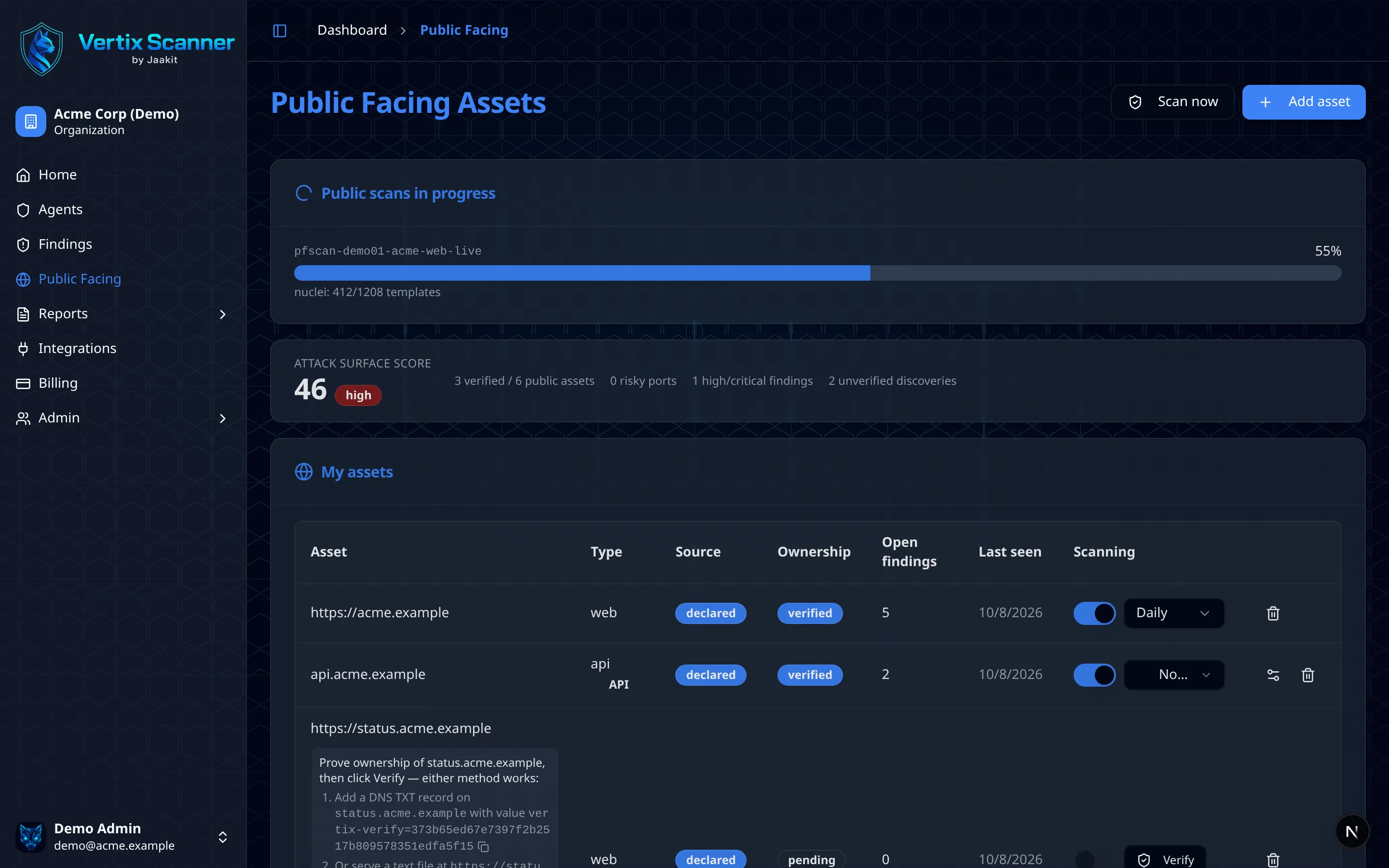This screenshot has width=1389, height=868.
Task: Click the pfscan-demo01 scan progress bar
Action: (817, 273)
